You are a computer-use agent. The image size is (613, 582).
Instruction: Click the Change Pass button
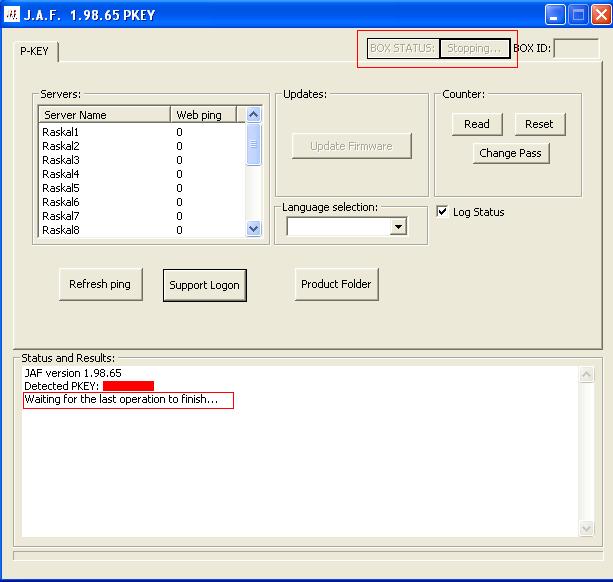[511, 153]
